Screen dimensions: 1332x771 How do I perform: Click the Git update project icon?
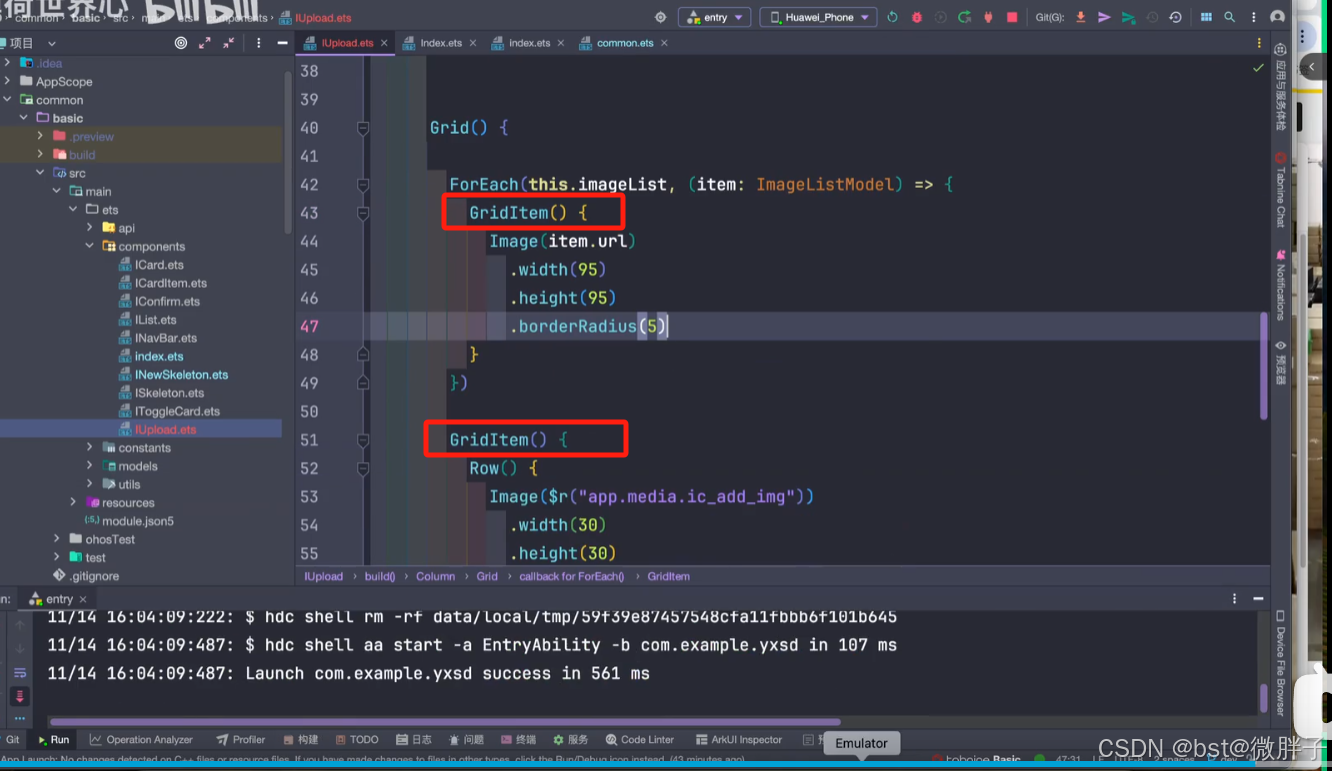coord(1080,17)
